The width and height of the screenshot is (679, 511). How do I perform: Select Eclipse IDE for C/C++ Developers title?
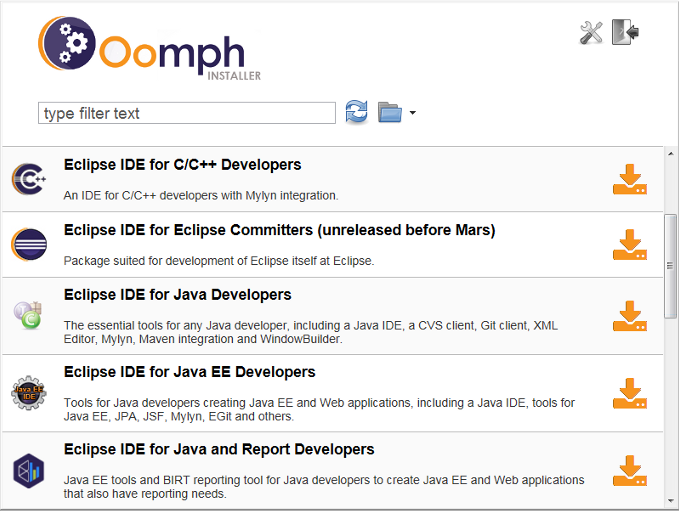click(182, 165)
